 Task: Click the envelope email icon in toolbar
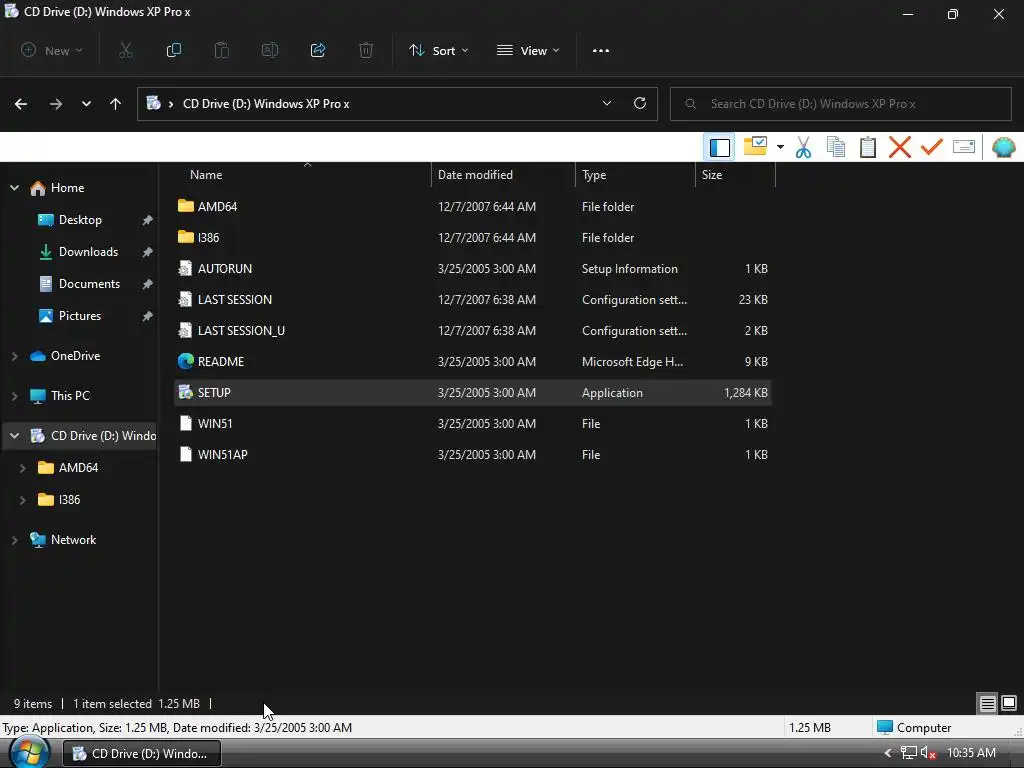[964, 147]
